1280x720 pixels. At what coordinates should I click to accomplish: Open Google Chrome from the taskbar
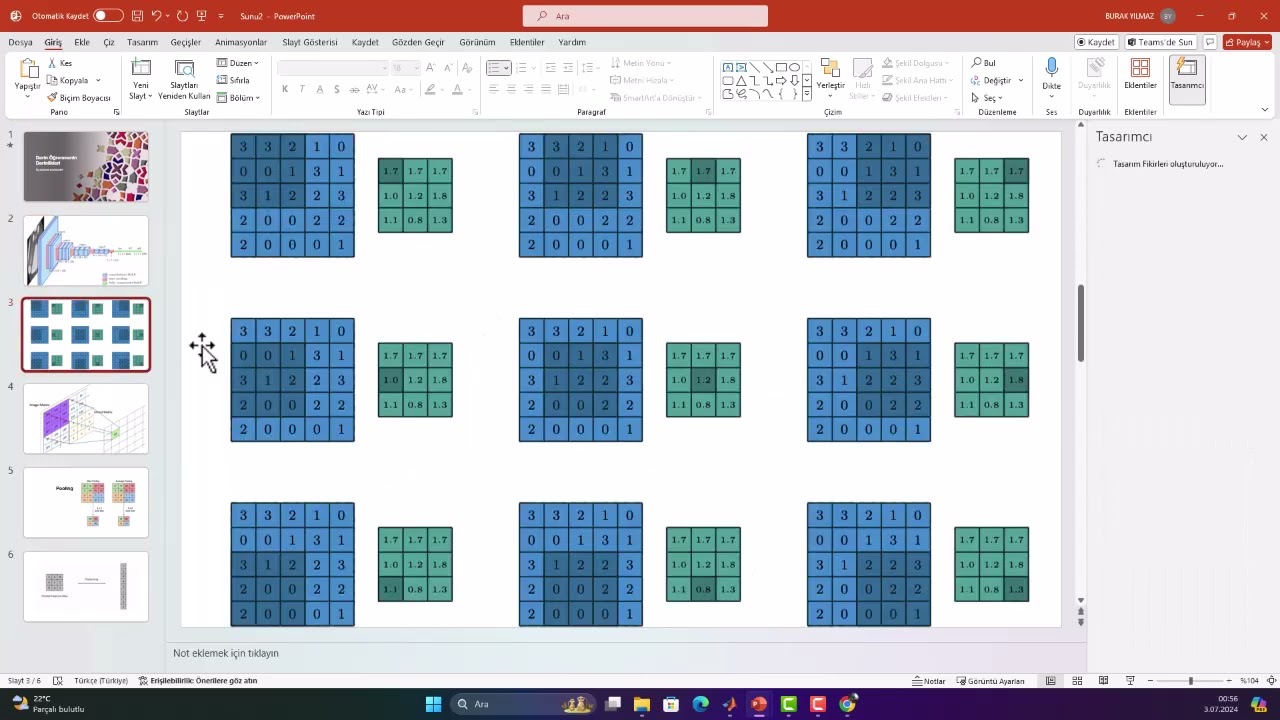point(847,704)
